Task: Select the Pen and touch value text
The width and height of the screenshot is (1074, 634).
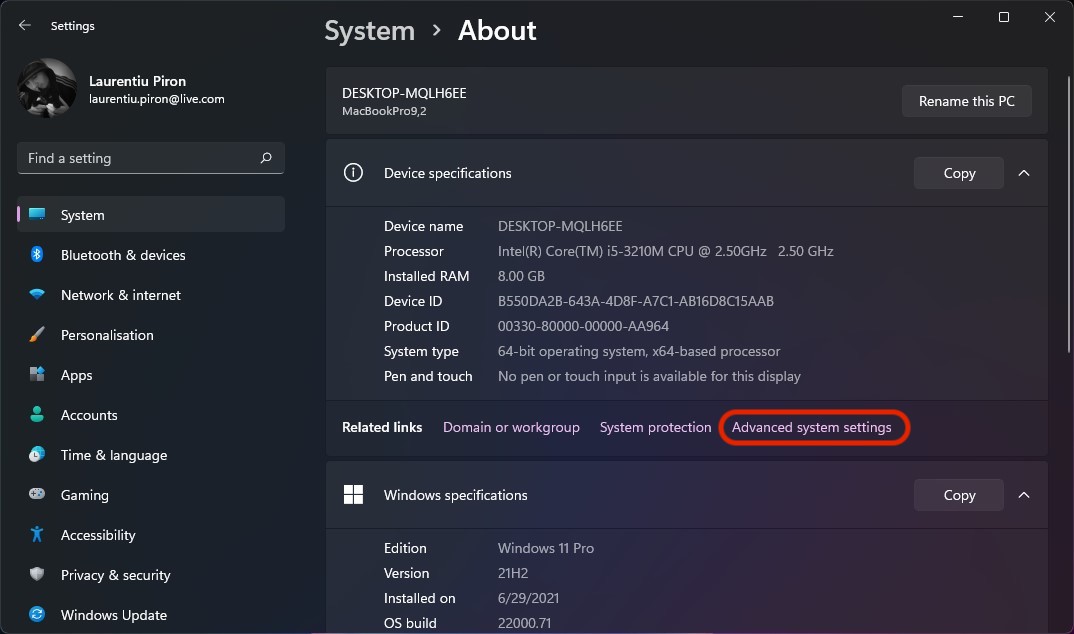Action: click(x=649, y=376)
